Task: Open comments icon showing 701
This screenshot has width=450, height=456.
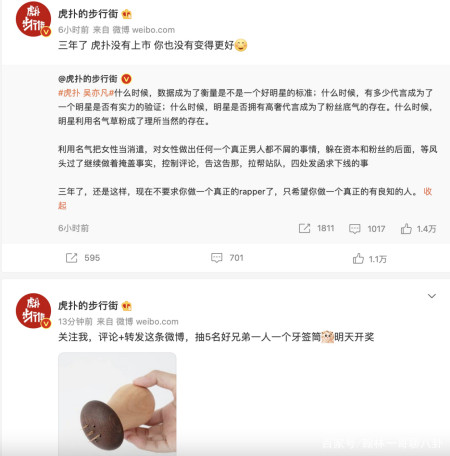Action: (217, 258)
